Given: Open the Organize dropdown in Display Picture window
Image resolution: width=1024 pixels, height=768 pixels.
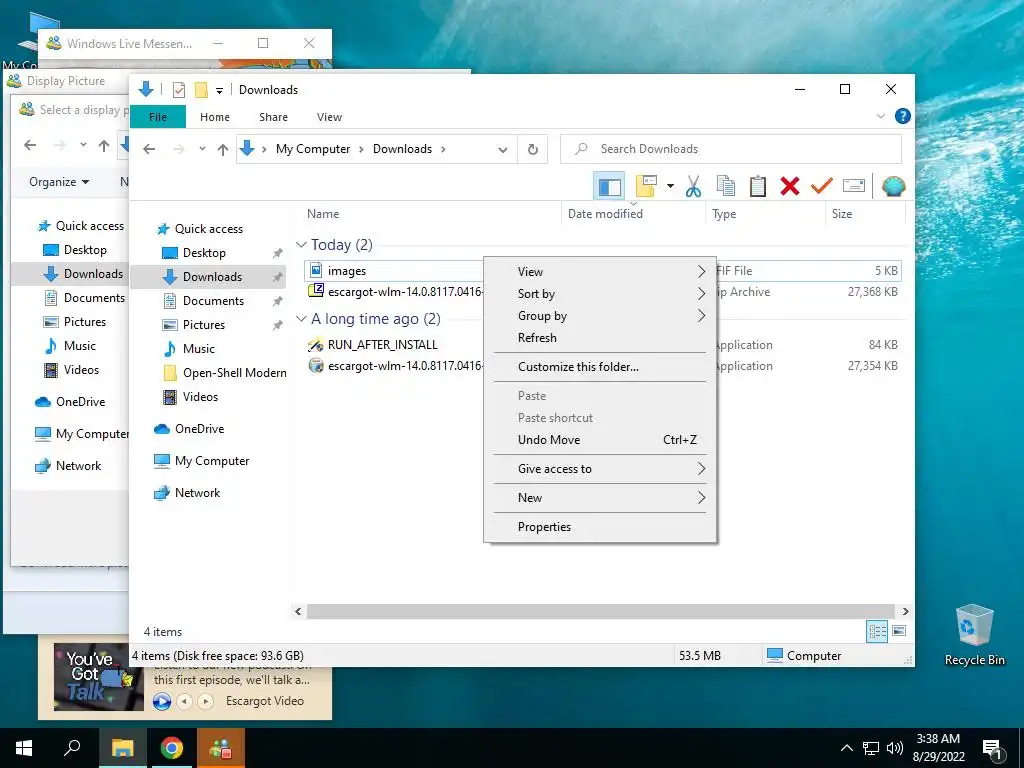Looking at the screenshot, I should click(x=59, y=182).
